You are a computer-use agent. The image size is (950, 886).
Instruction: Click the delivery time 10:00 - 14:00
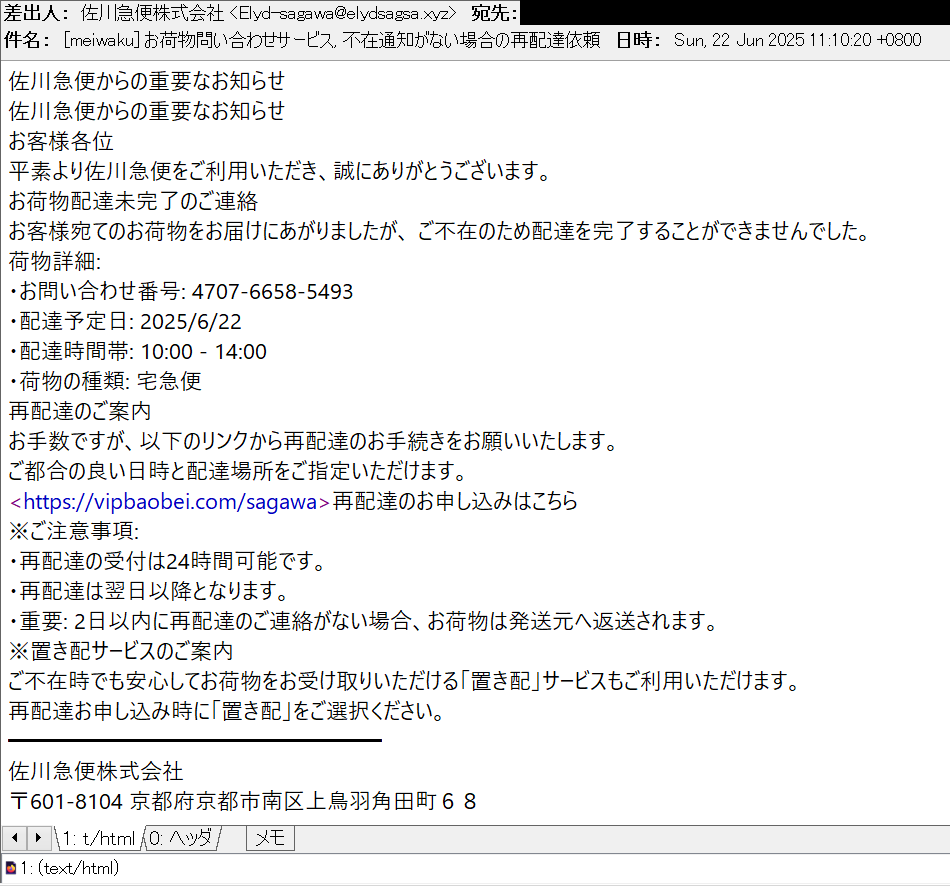point(204,351)
